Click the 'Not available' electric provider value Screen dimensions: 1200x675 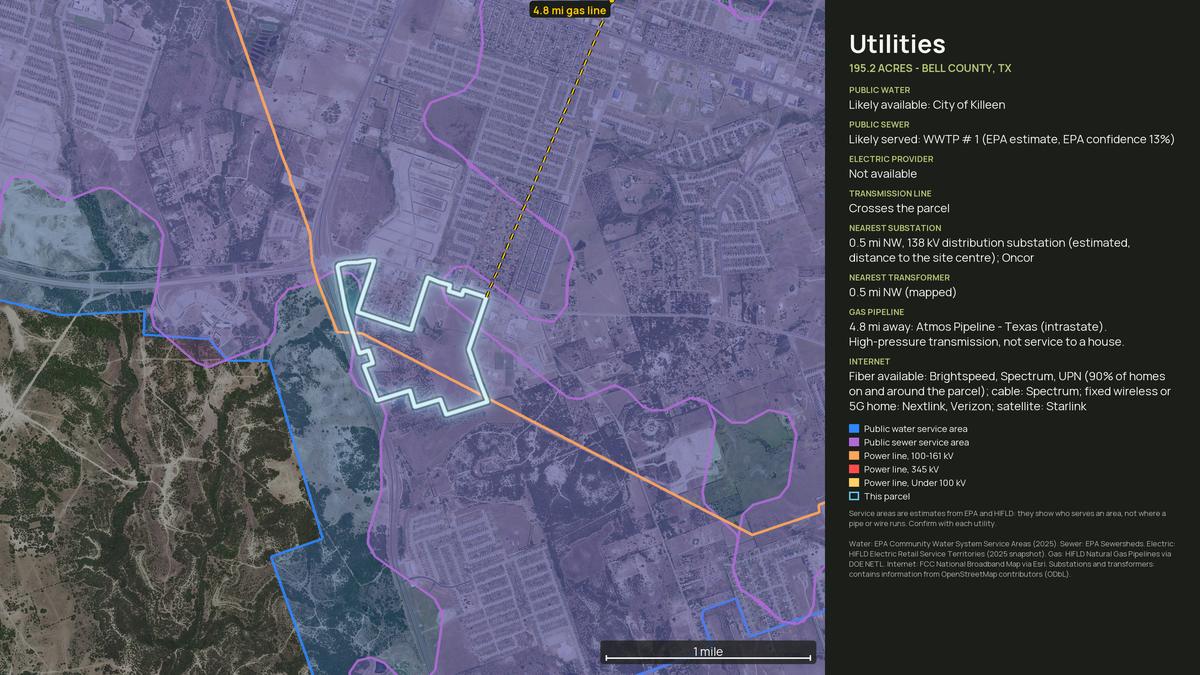pyautogui.click(x=883, y=174)
